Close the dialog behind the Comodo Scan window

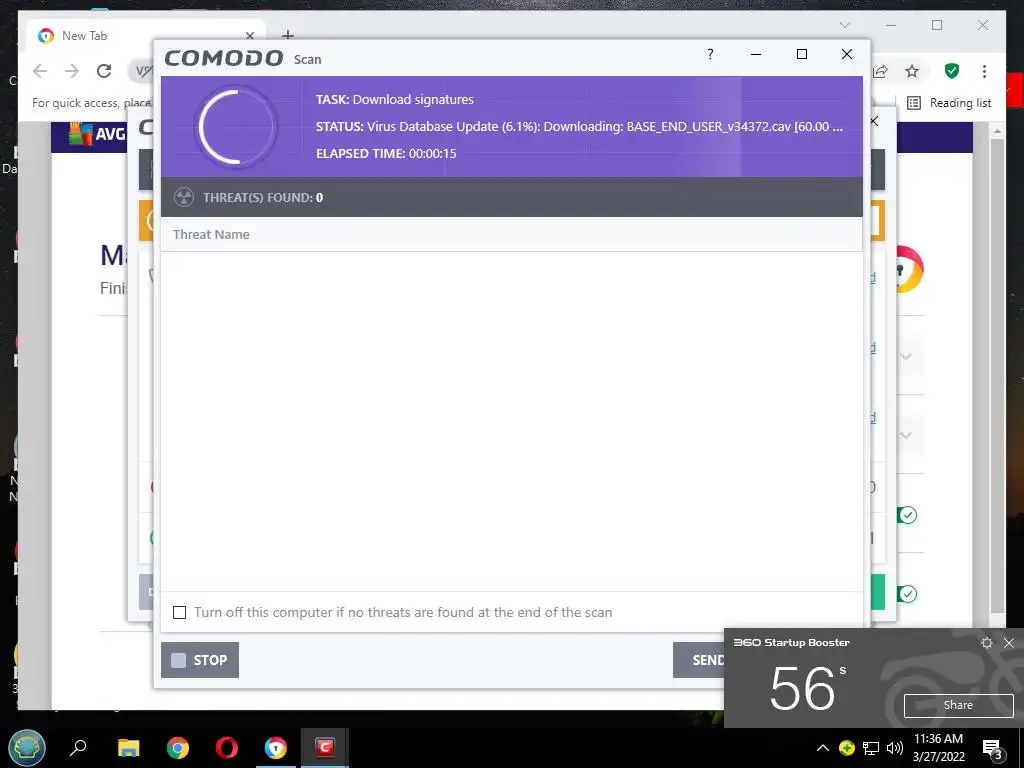[874, 121]
